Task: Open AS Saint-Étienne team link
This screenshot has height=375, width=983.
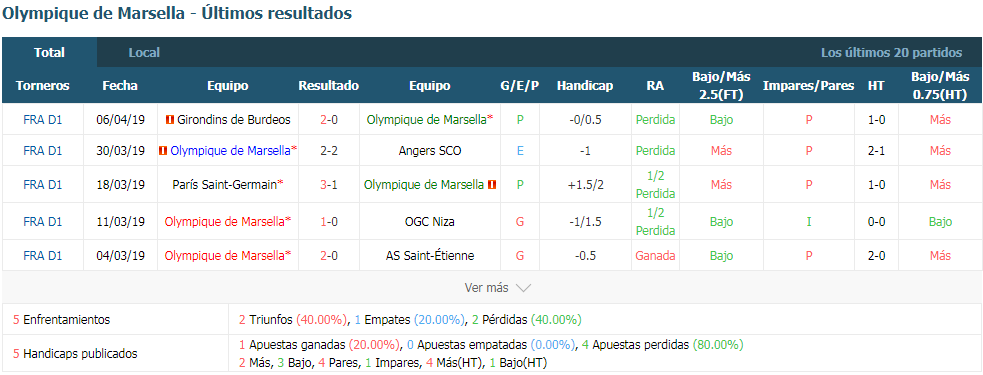Action: 429,255
